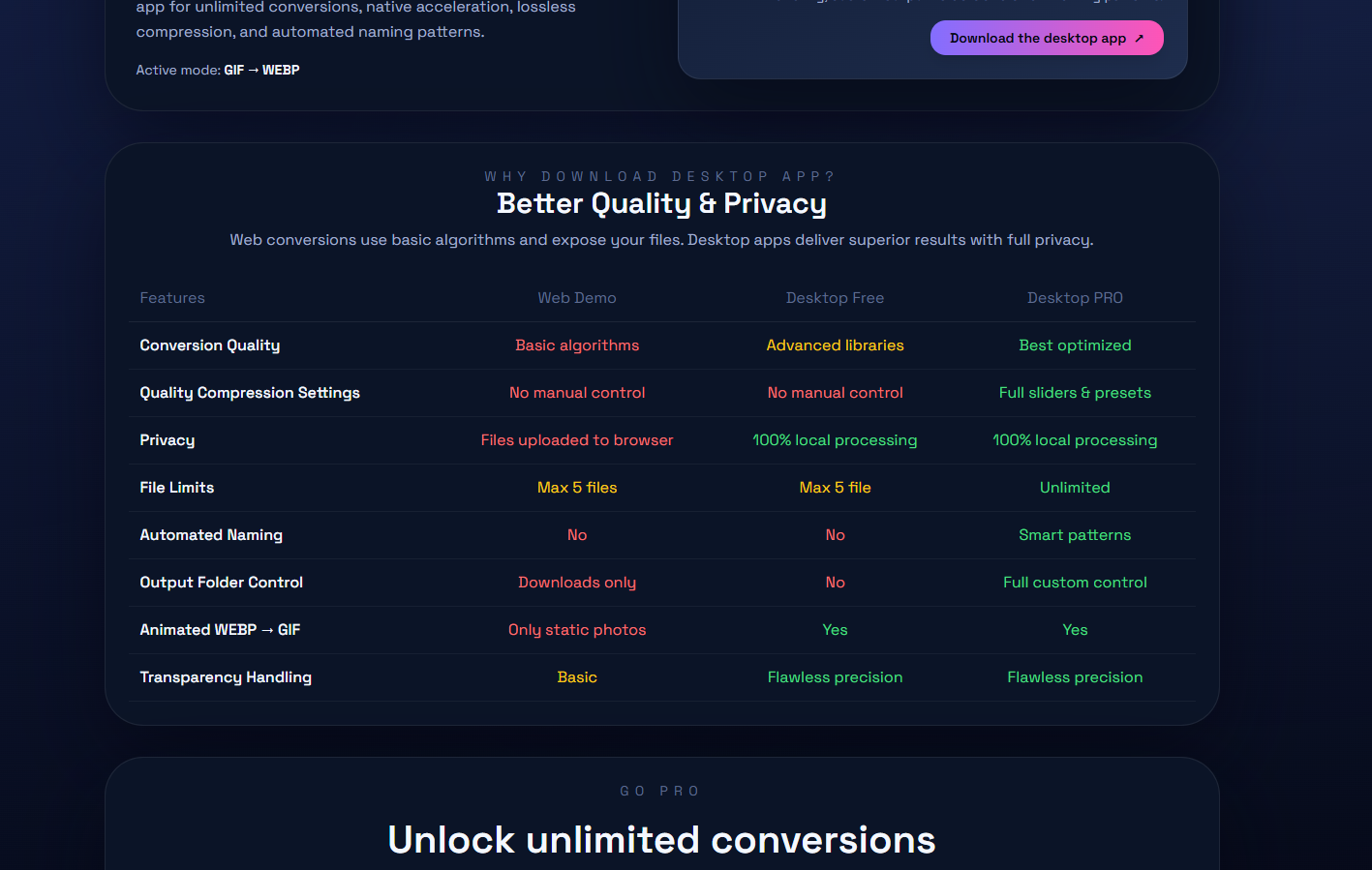Click the Conversion Quality row label
The image size is (1372, 870).
(x=209, y=345)
